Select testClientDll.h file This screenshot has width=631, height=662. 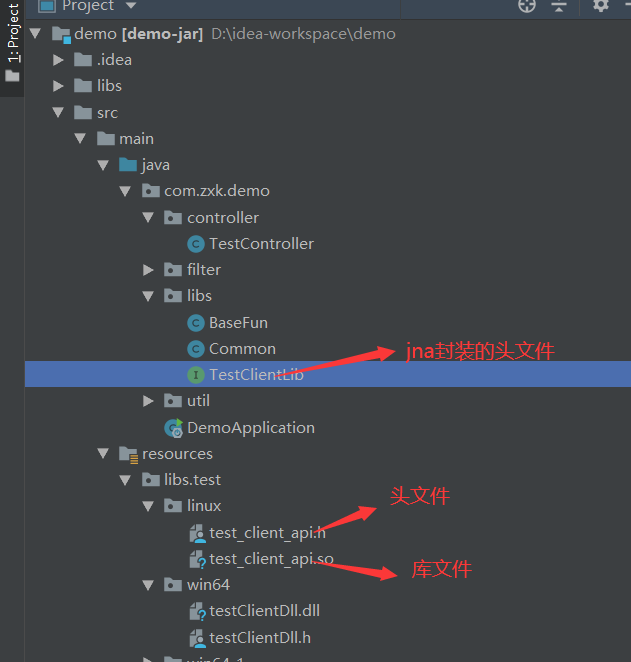260,638
